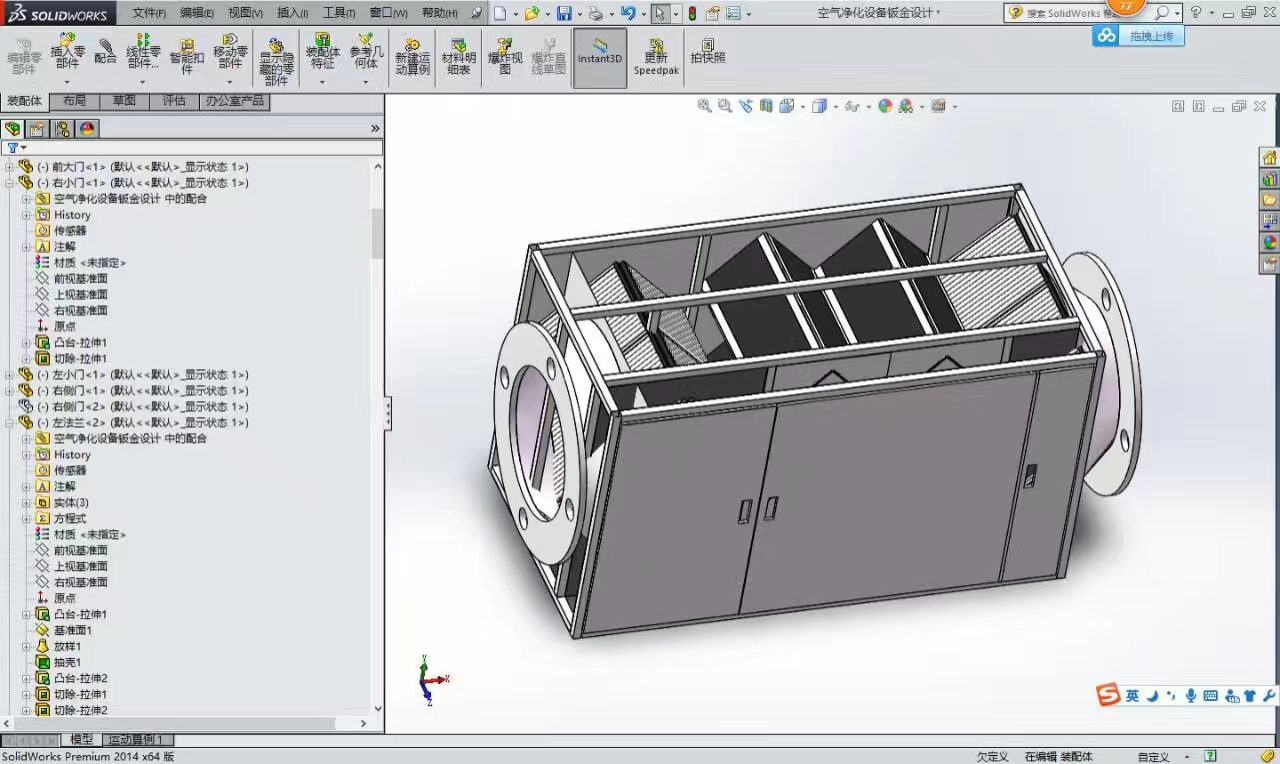Click the Print icon
The image size is (1280, 764).
pos(596,13)
